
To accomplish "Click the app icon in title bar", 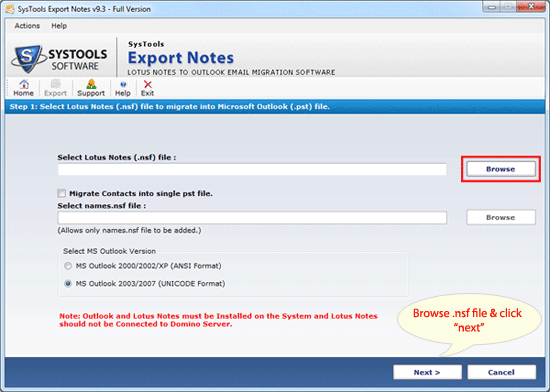I will pyautogui.click(x=10, y=9).
